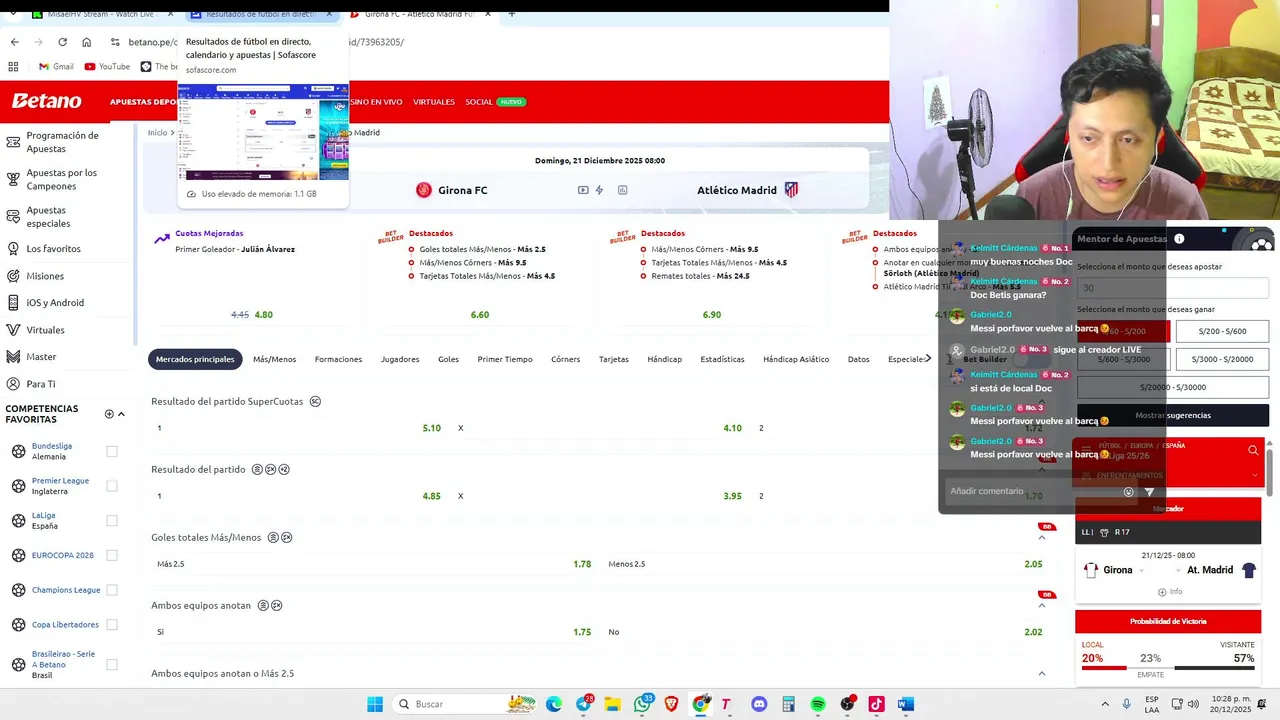
Task: Click browser reload button
Action: [x=62, y=42]
